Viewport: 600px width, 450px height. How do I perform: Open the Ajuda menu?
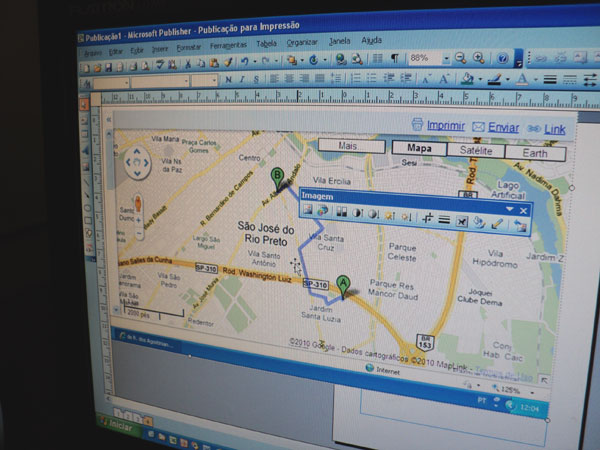pos(372,40)
